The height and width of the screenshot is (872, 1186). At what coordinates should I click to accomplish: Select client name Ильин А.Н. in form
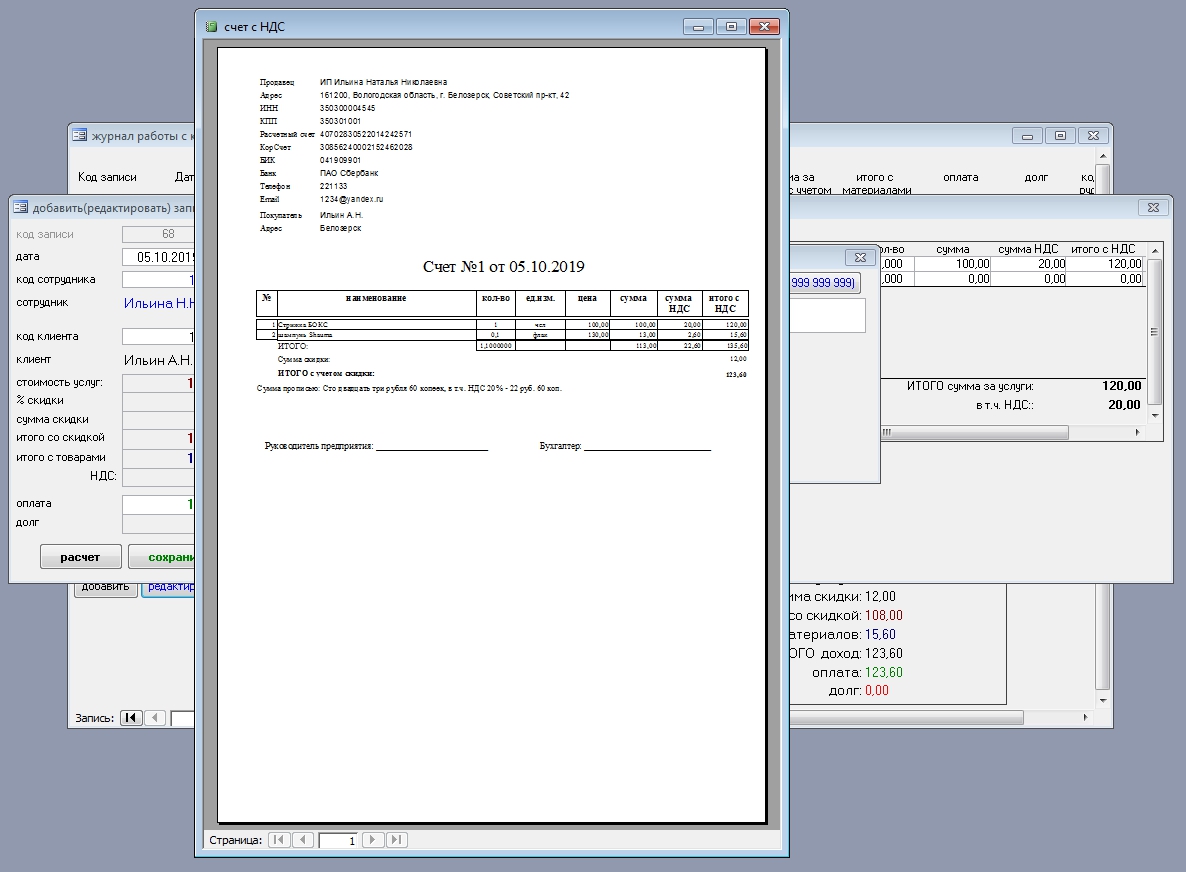(x=159, y=360)
